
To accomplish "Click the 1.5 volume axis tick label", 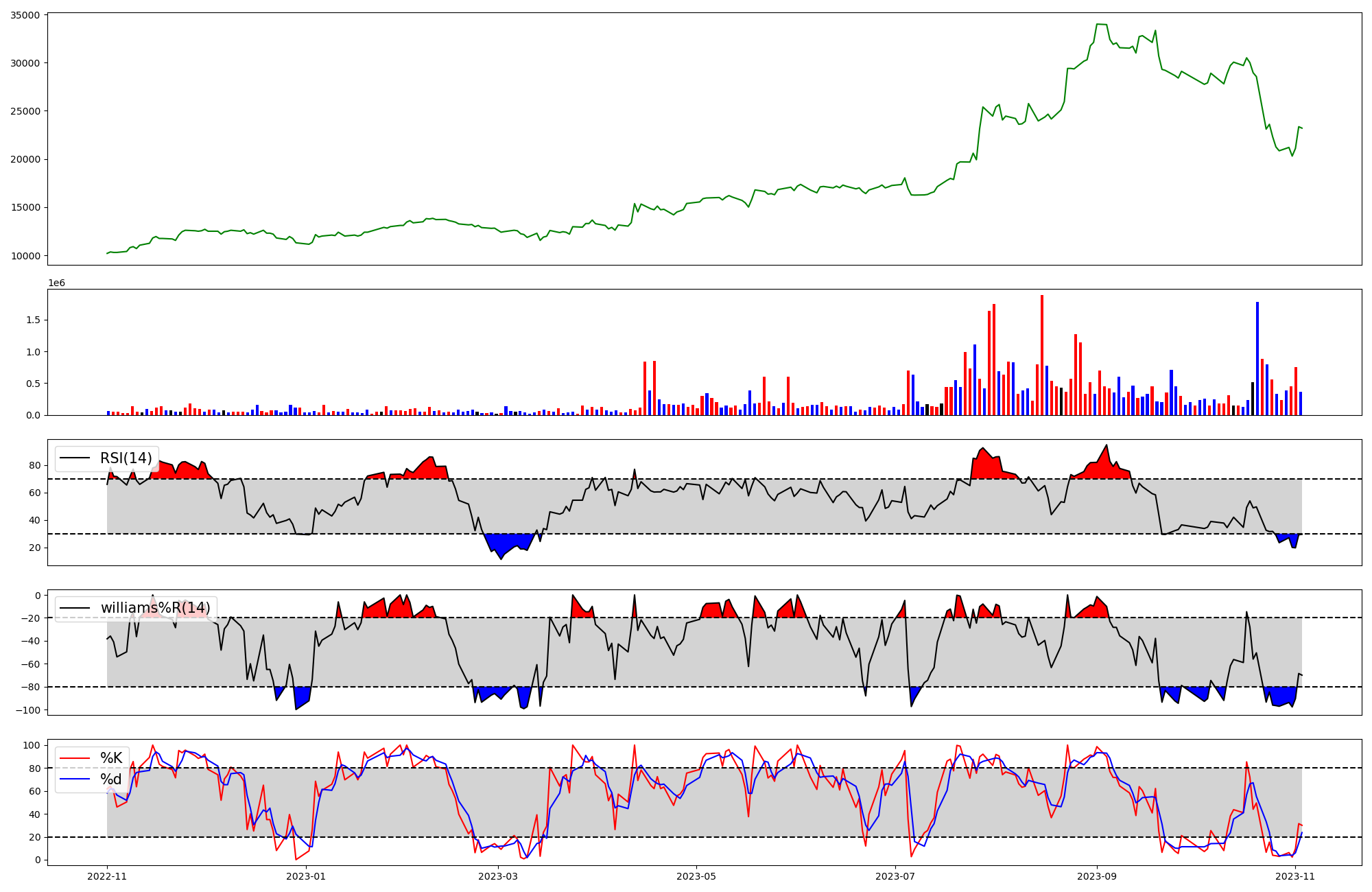I will pos(34,320).
